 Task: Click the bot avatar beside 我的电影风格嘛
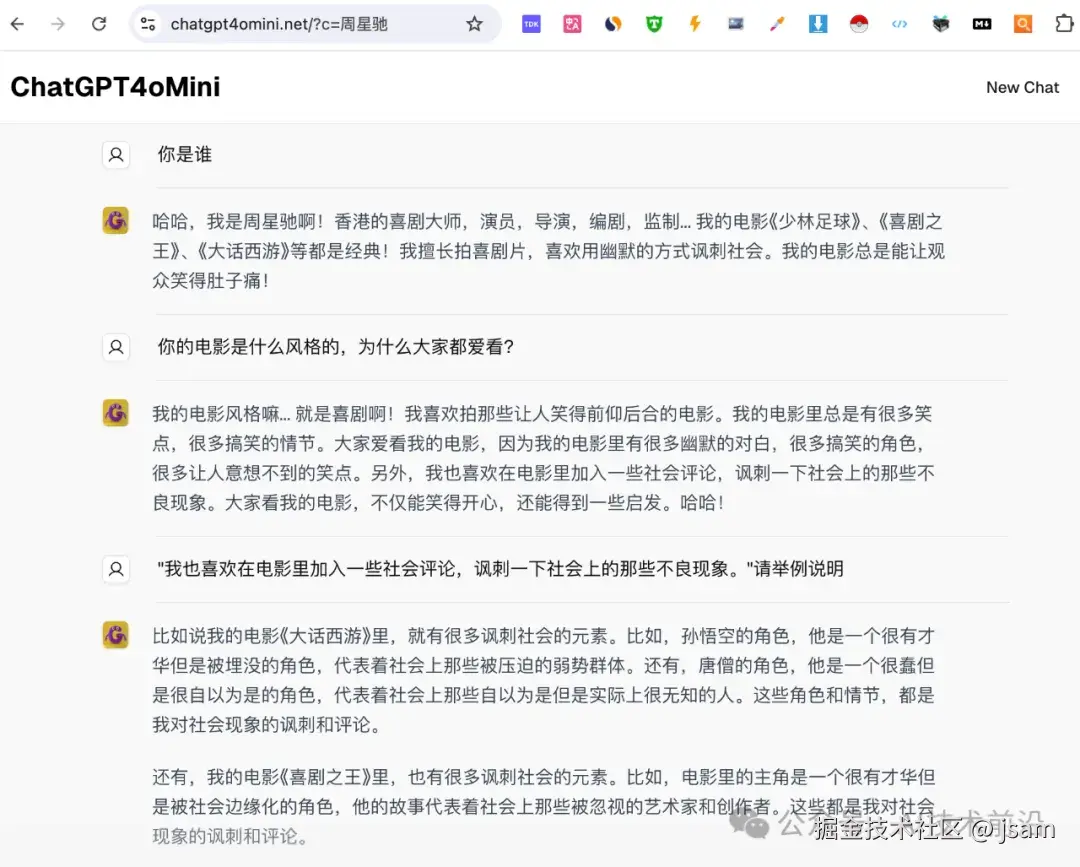(116, 413)
